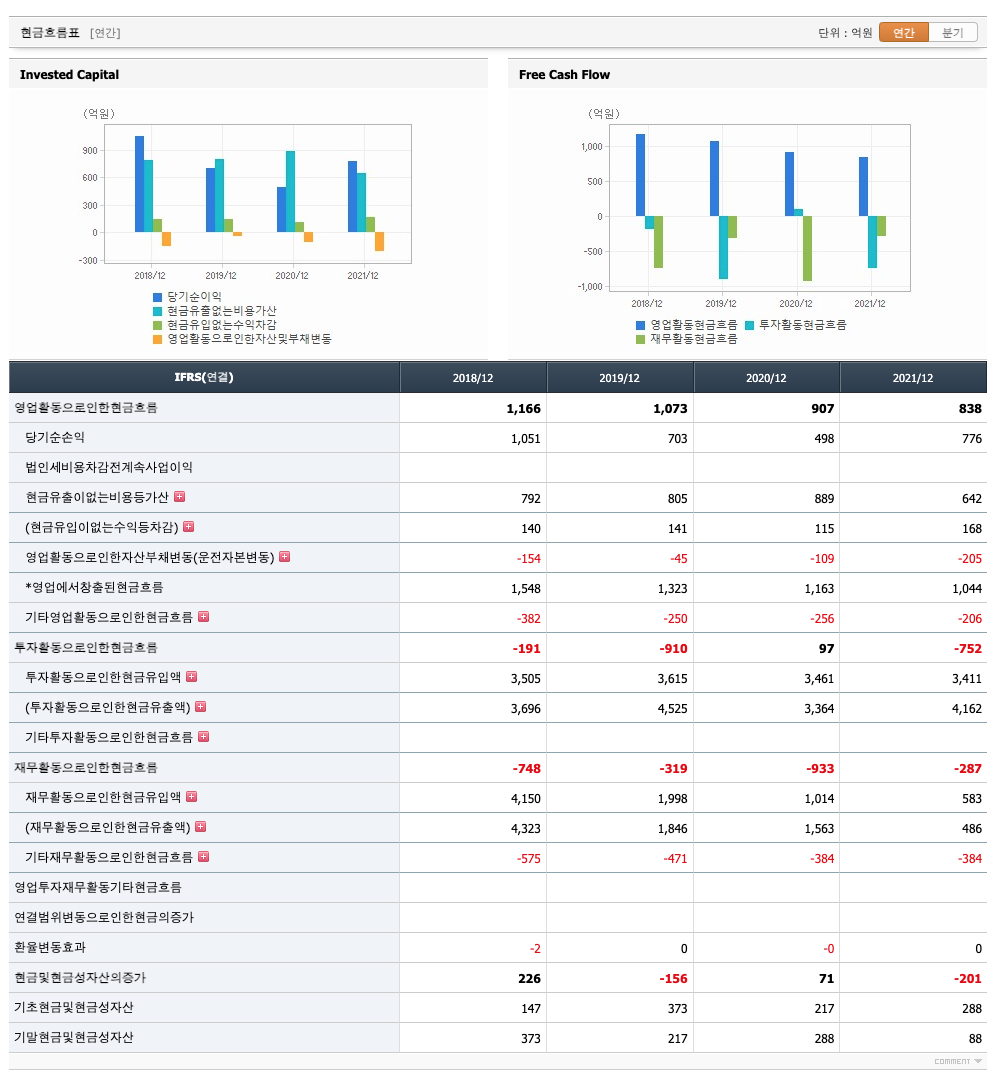The image size is (997, 1080).
Task: Click the 1,166 operating cash flow value
Action: pos(524,408)
